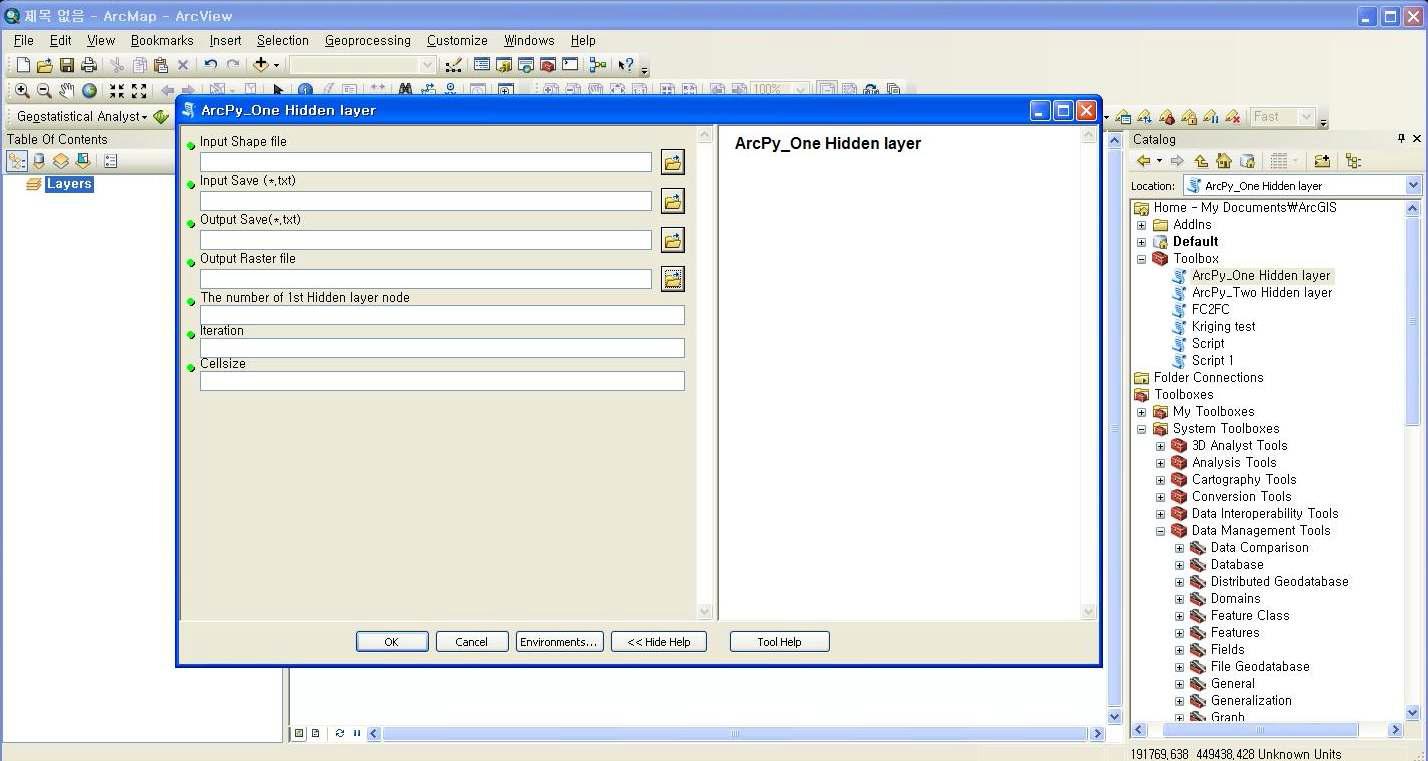
Task: Select the Zoom In magnifier tool
Action: pos(22,90)
